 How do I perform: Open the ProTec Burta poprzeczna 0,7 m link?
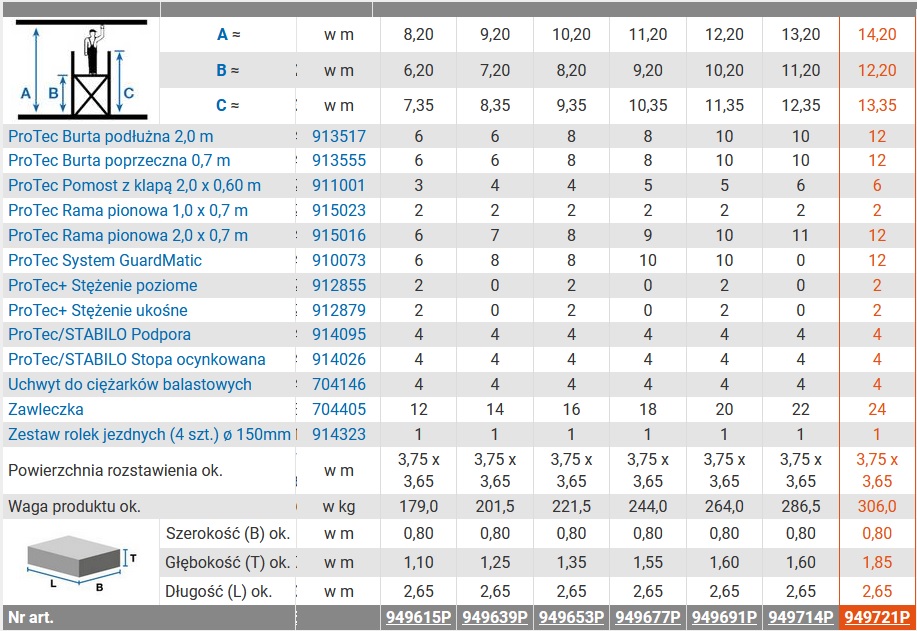[x=119, y=160]
